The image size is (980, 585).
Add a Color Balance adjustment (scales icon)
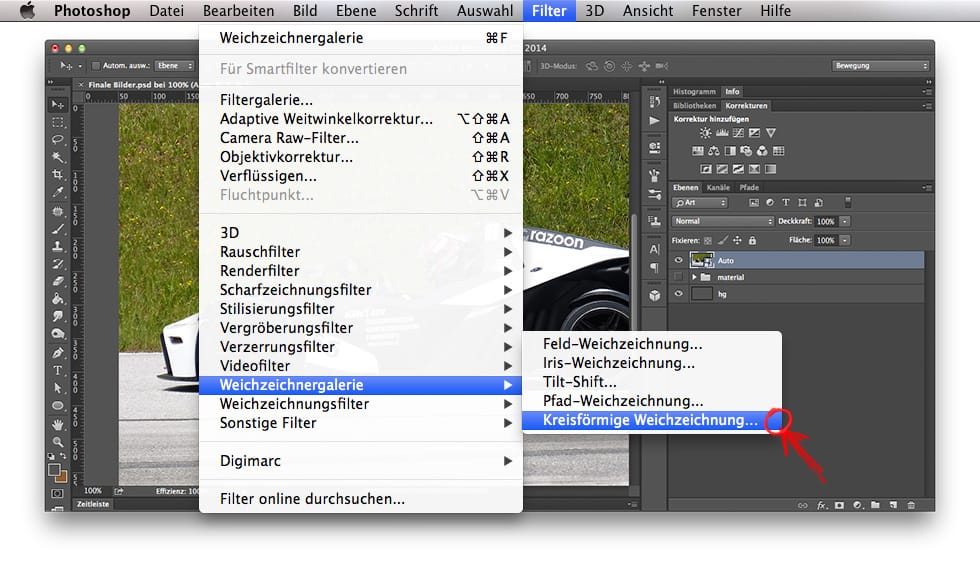pyautogui.click(x=714, y=151)
